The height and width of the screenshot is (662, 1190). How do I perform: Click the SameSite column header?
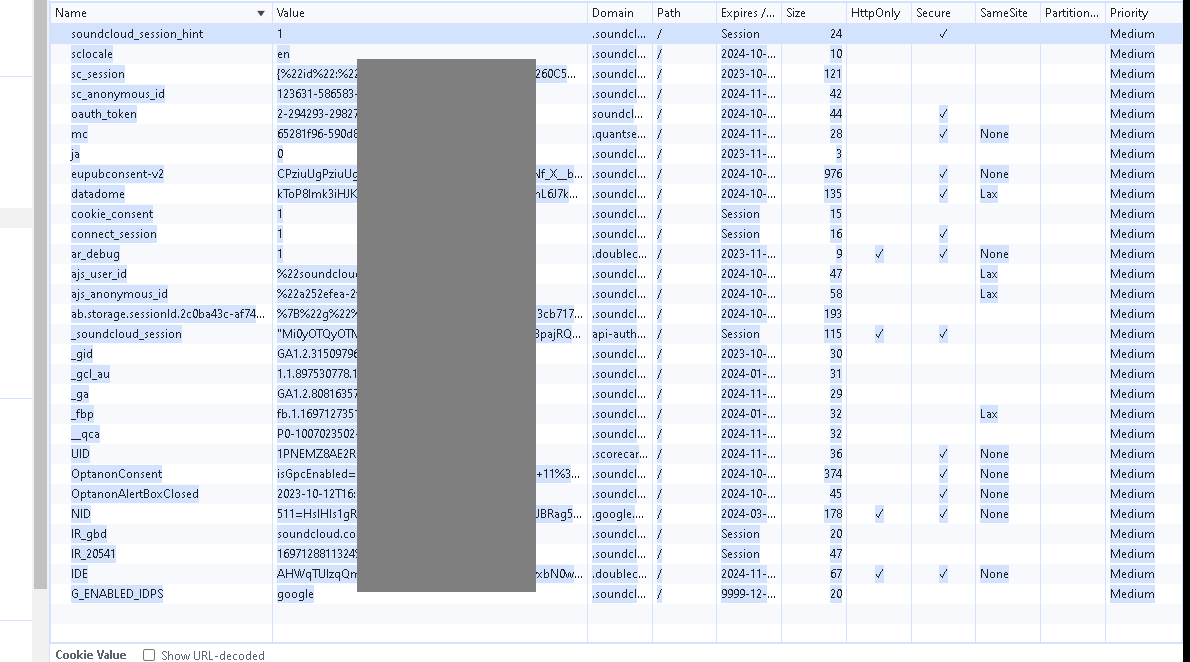click(x=1007, y=13)
